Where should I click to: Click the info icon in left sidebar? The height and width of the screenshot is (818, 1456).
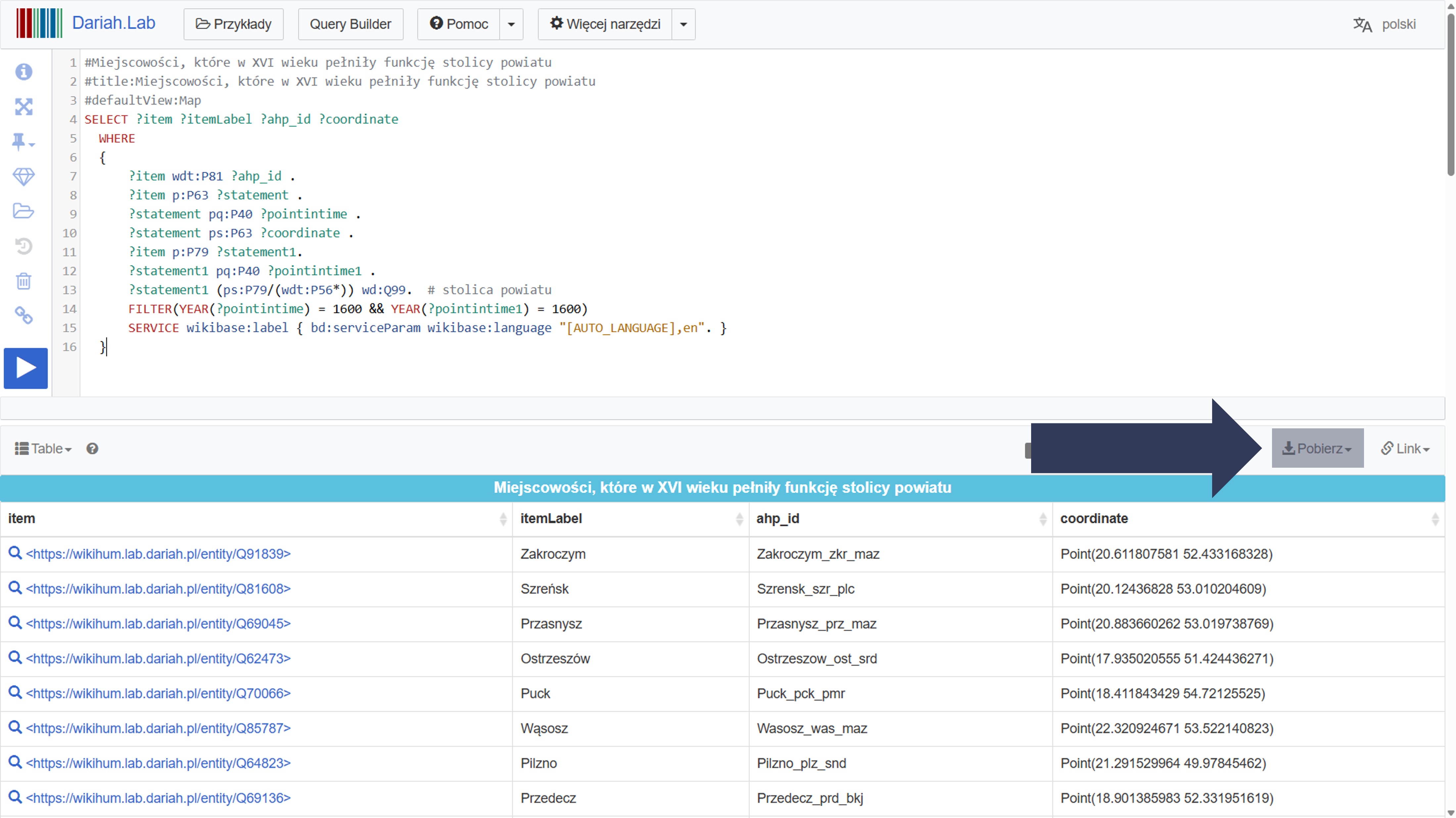click(24, 72)
